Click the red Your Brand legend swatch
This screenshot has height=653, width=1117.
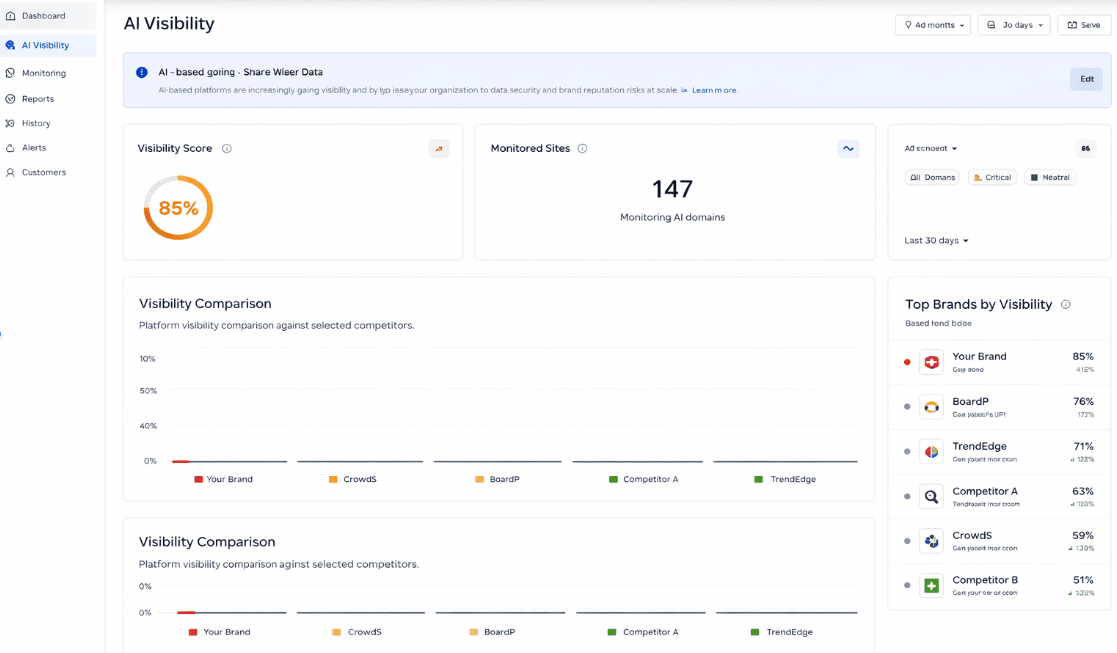[x=198, y=480]
